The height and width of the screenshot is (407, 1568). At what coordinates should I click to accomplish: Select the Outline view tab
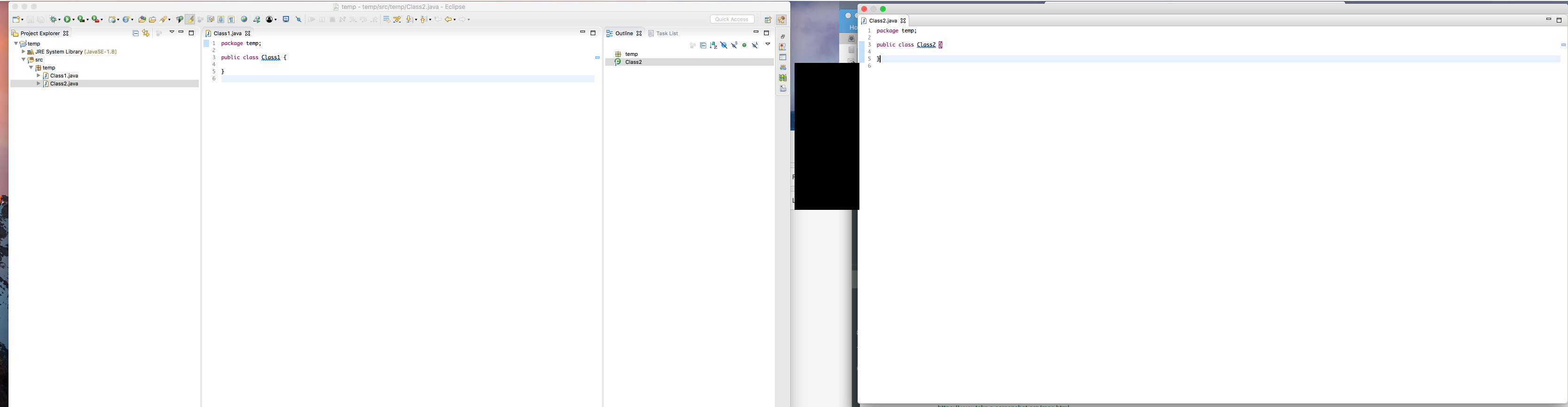(x=624, y=33)
